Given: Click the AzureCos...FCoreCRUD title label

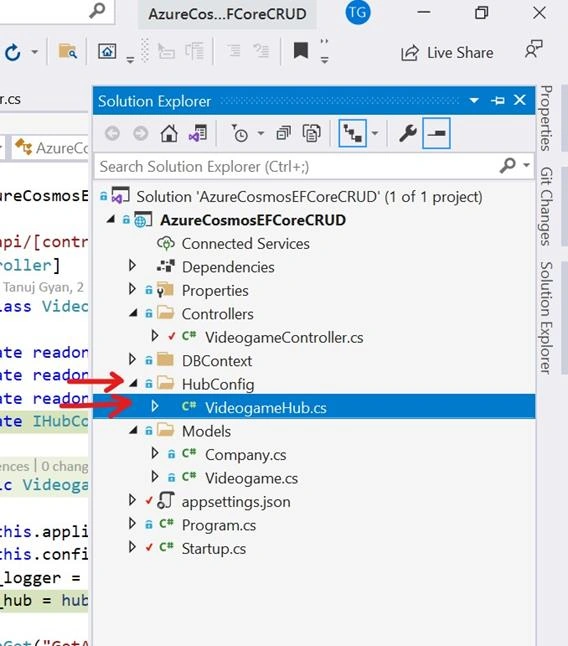Looking at the screenshot, I should (x=227, y=14).
